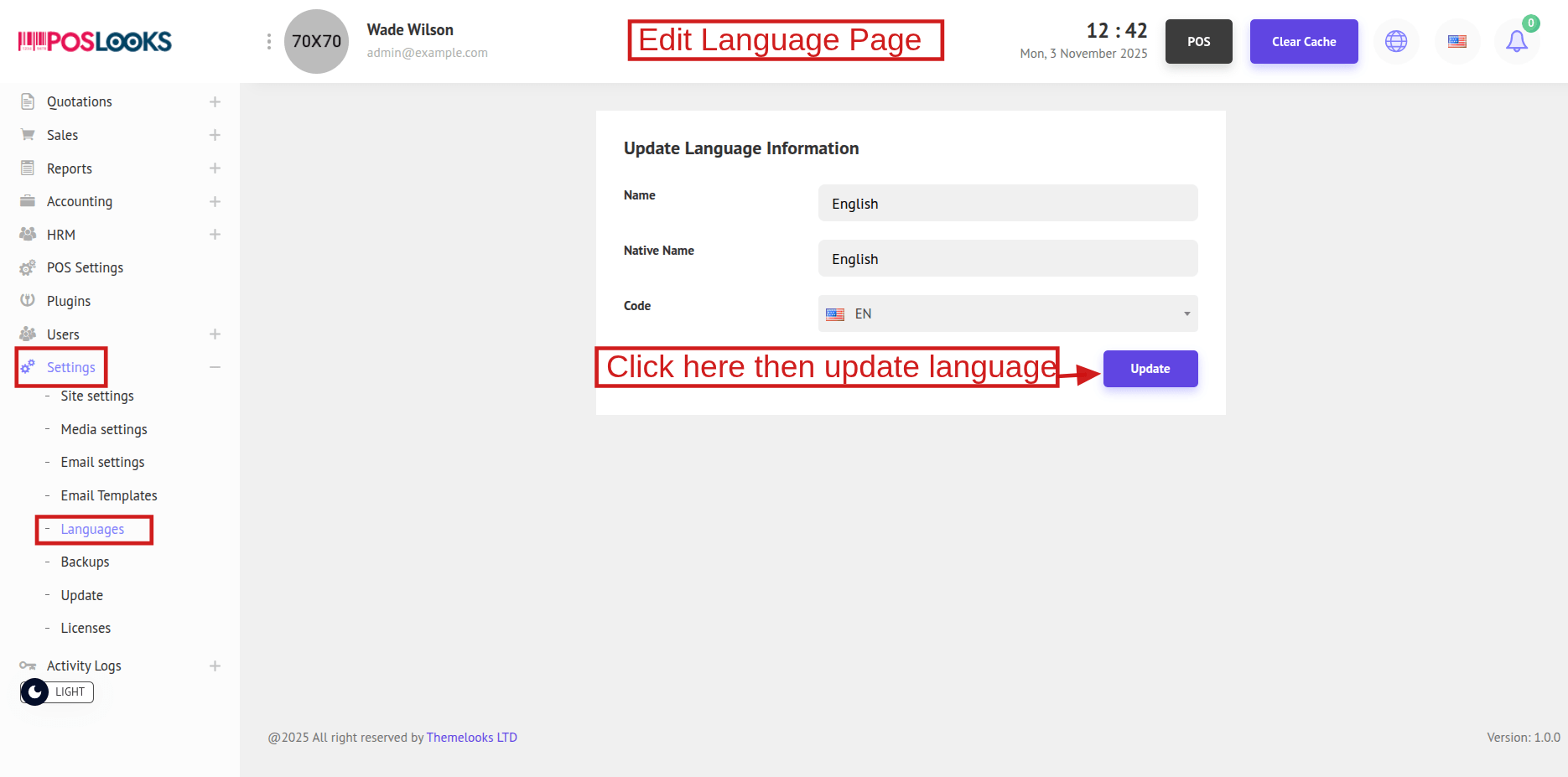Click the three-dot menu beside avatar
The image size is (1568, 777).
tap(268, 41)
